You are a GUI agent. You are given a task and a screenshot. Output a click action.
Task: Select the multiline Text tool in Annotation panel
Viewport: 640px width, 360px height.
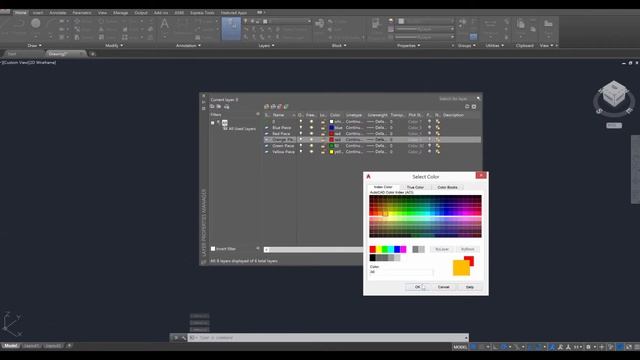tap(164, 24)
